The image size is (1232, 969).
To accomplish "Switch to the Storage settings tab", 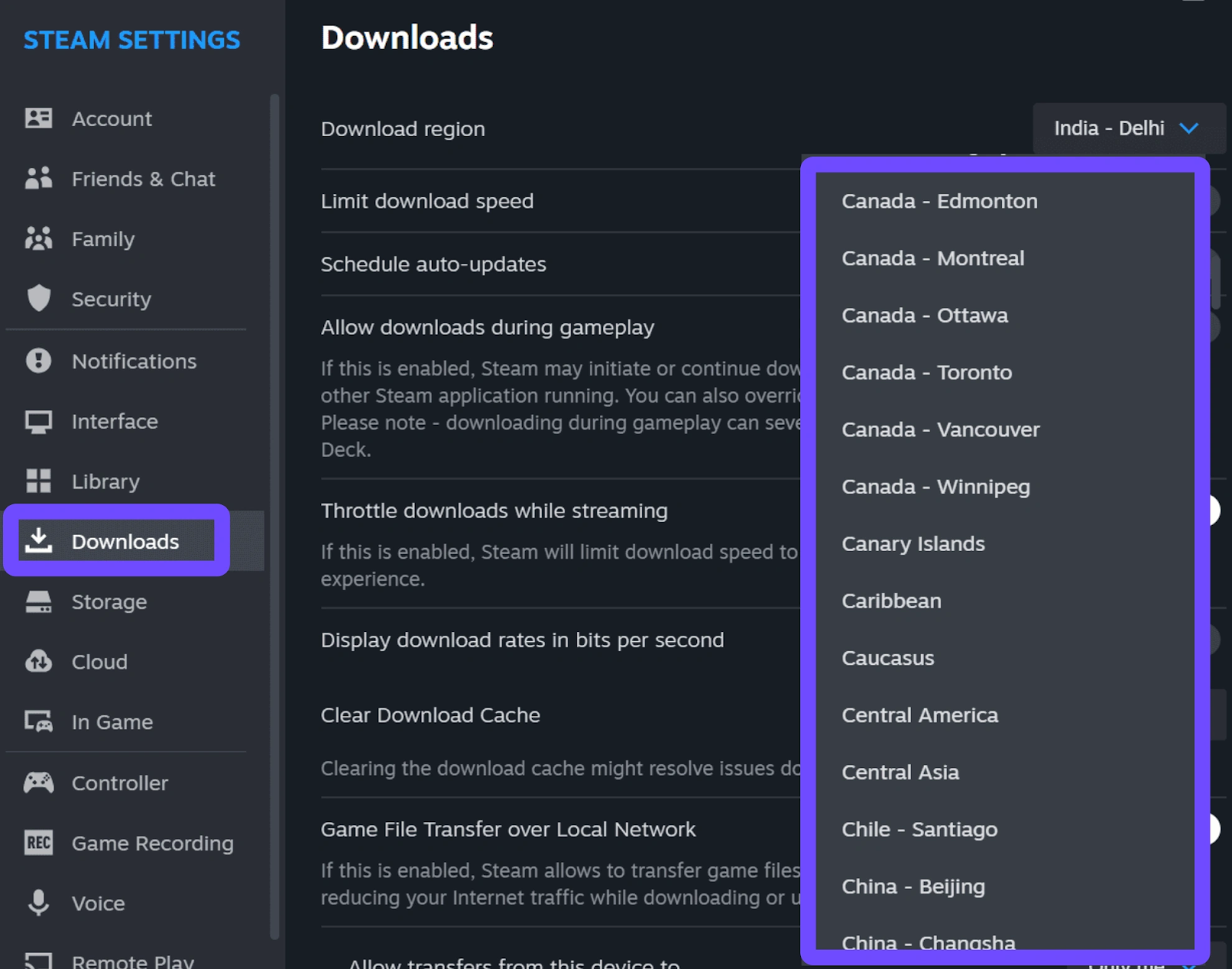I will coord(109,602).
